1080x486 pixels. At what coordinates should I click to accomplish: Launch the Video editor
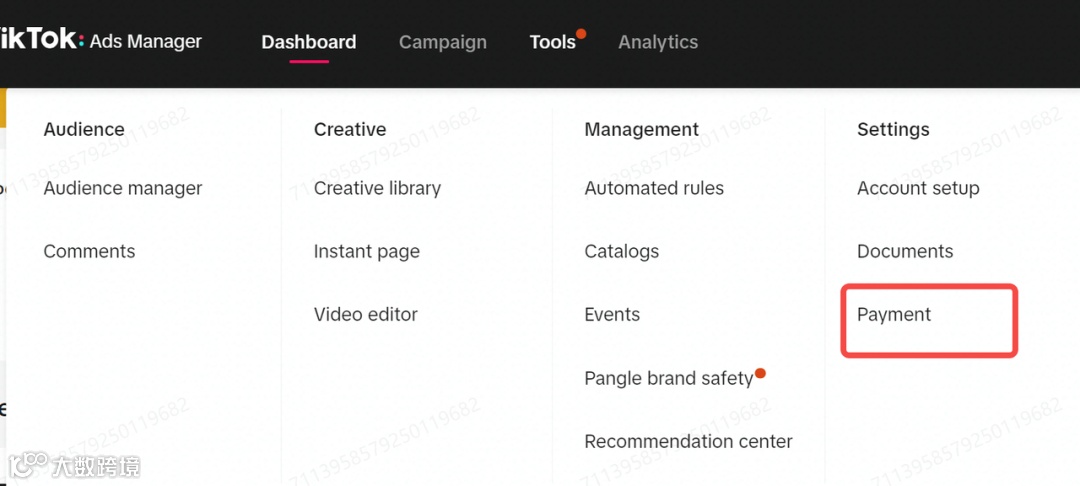click(365, 314)
